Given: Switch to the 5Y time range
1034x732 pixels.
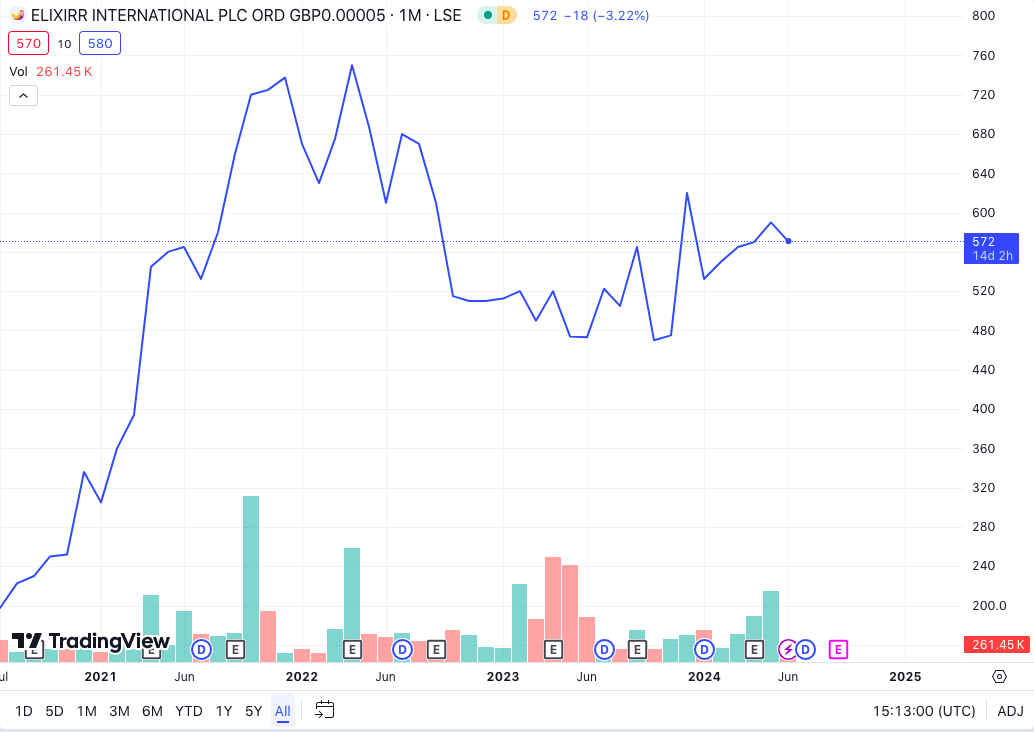Looking at the screenshot, I should pos(253,711).
